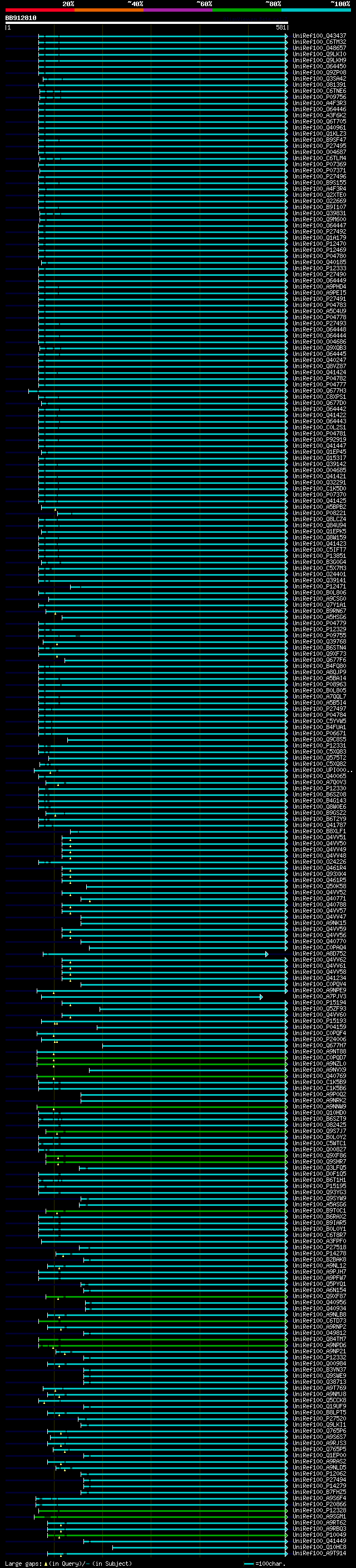Open the UniRef100_Q9LKI0 hit
356x1568 pixels.
319,54
